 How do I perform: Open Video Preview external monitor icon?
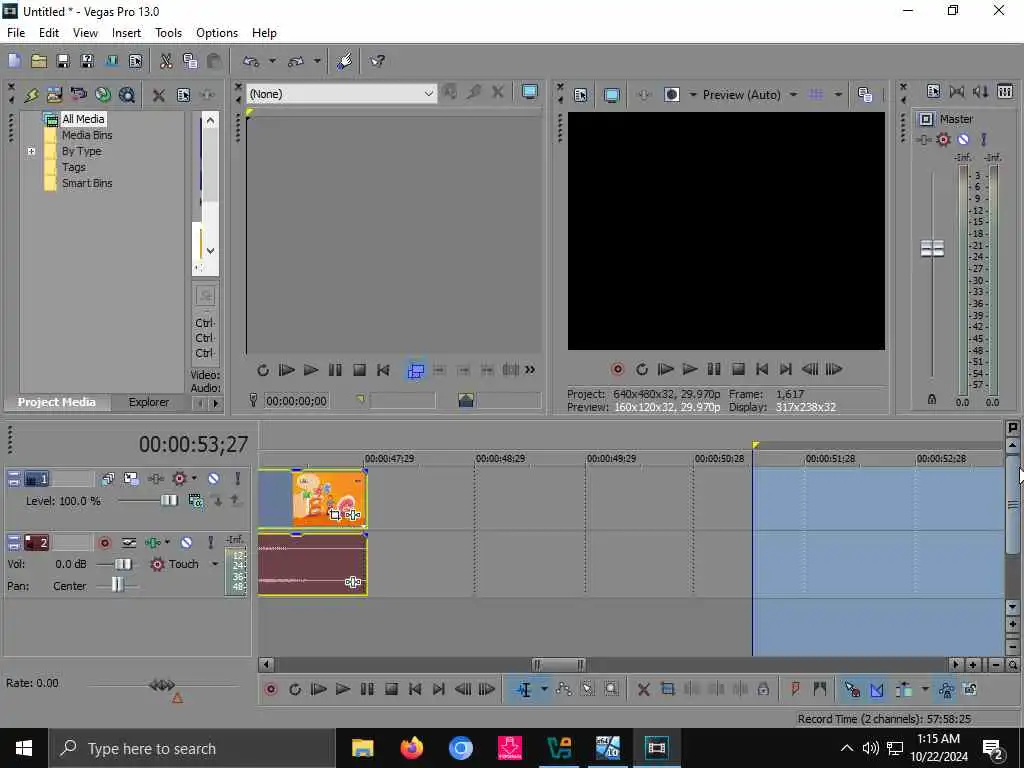click(611, 95)
